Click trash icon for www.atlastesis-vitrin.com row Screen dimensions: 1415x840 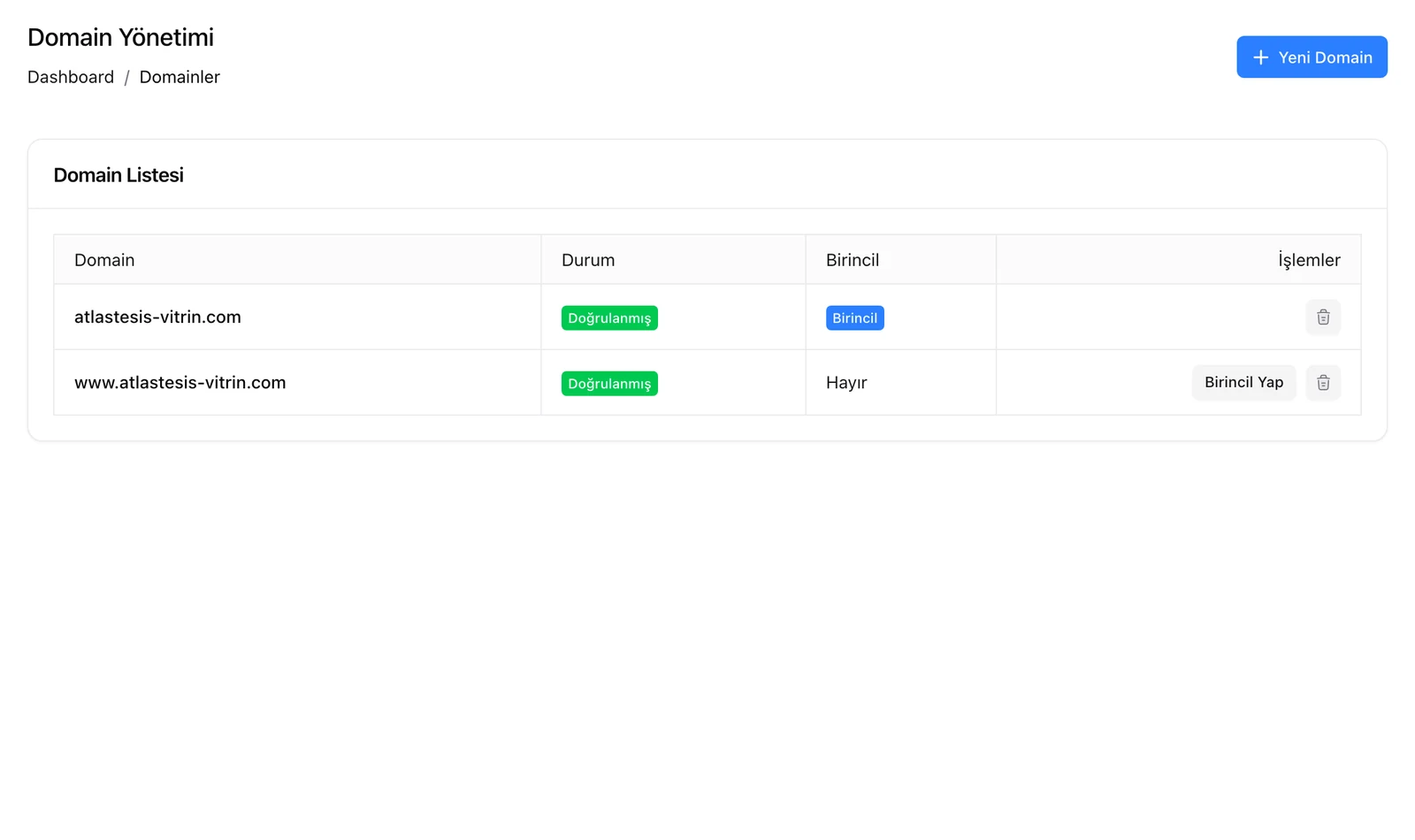point(1323,383)
